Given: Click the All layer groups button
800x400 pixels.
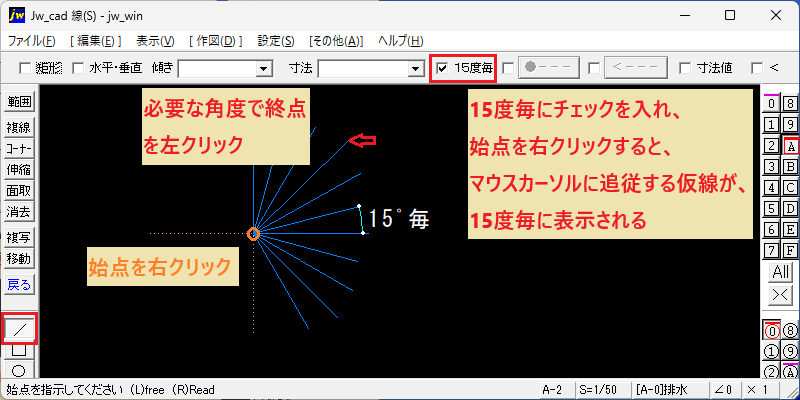Looking at the screenshot, I should pyautogui.click(x=781, y=272).
